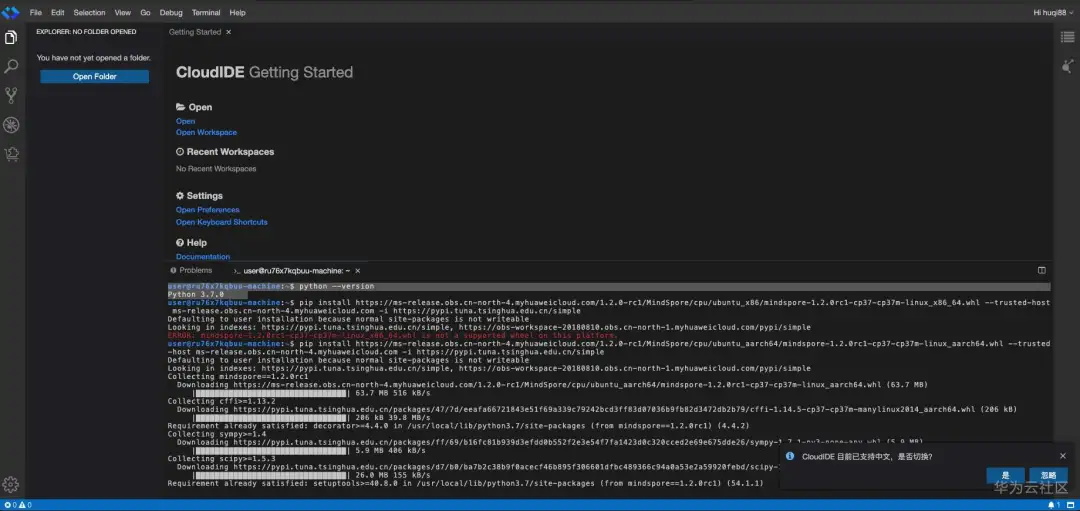Click '忽略' to dismiss language notification
This screenshot has height=511, width=1080.
click(1048, 475)
